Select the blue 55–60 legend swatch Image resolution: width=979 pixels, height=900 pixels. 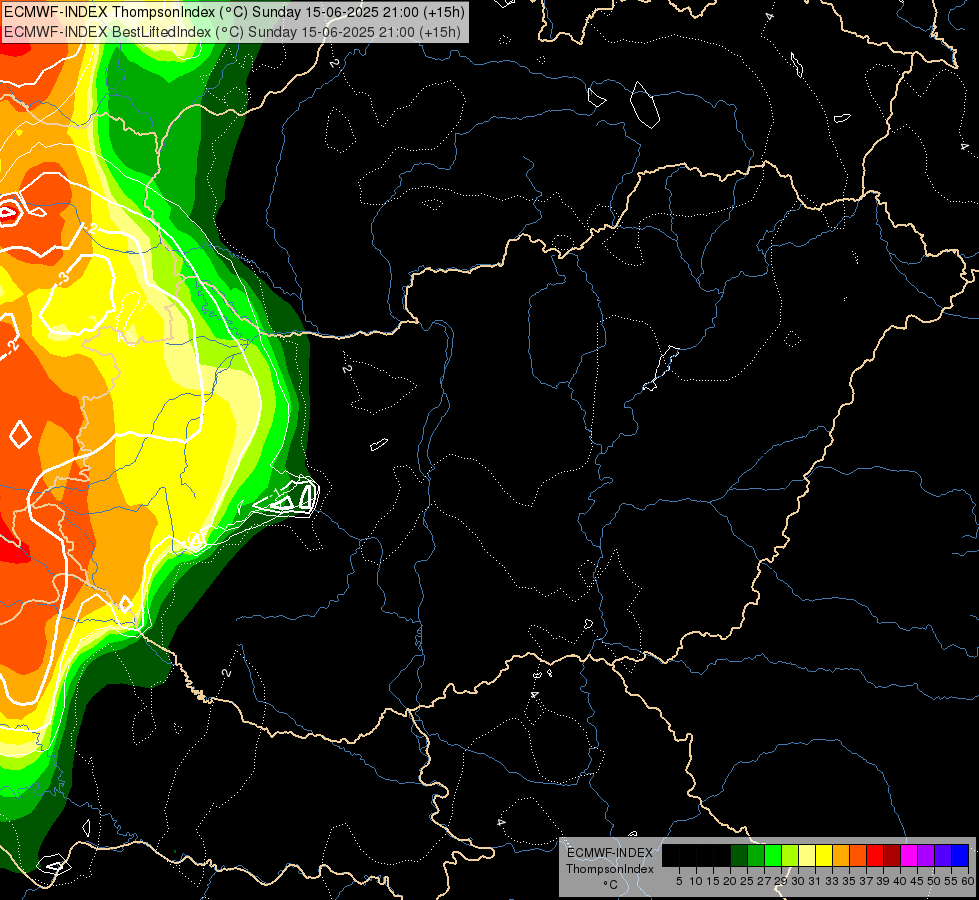coord(960,856)
